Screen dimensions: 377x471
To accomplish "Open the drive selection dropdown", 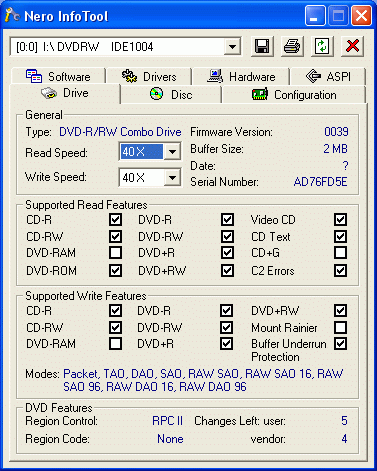I will coord(232,47).
